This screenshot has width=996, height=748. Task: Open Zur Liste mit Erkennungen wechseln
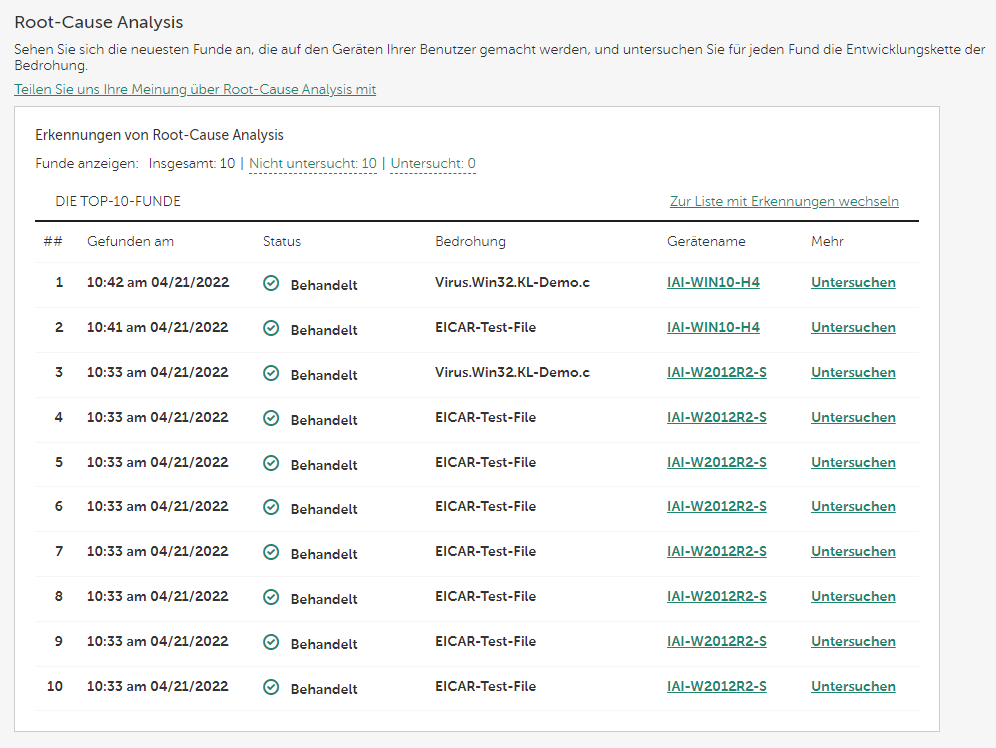click(784, 201)
